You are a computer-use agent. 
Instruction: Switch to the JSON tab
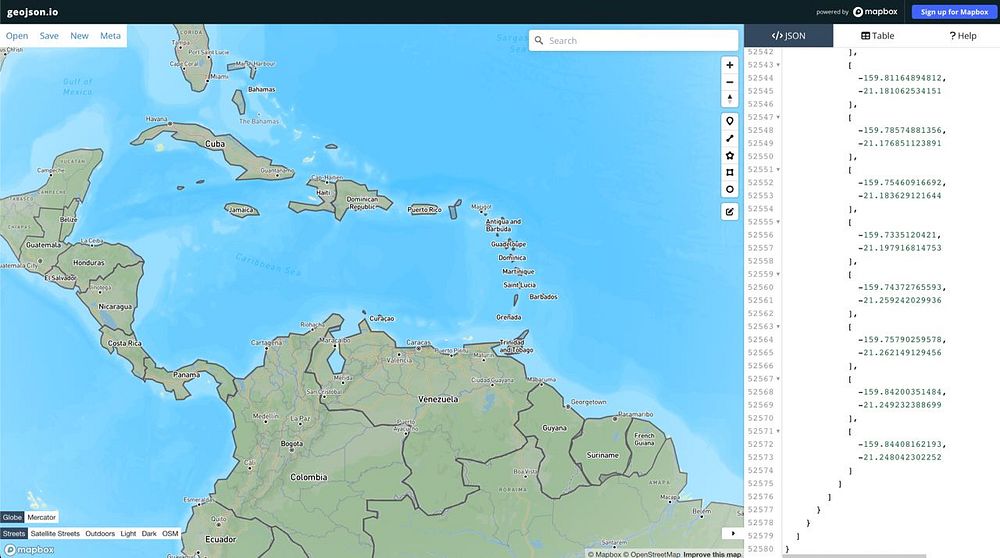click(x=788, y=36)
